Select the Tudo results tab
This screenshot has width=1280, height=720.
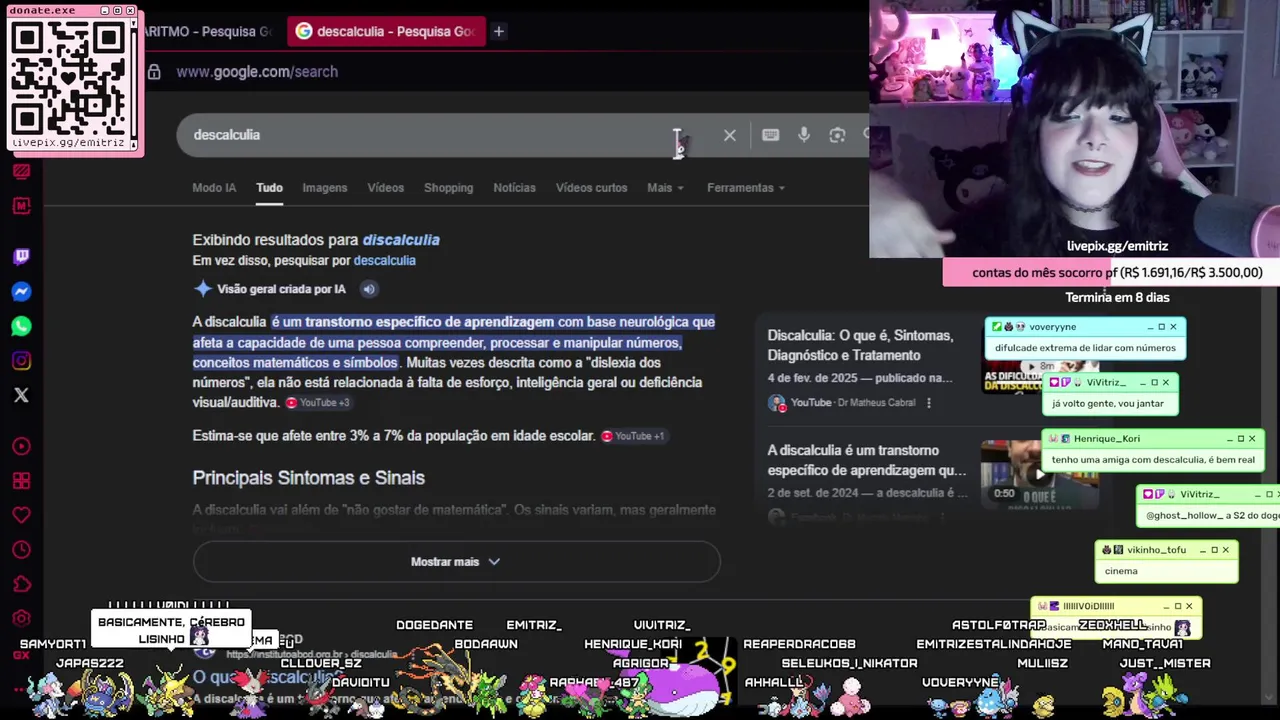point(269,188)
